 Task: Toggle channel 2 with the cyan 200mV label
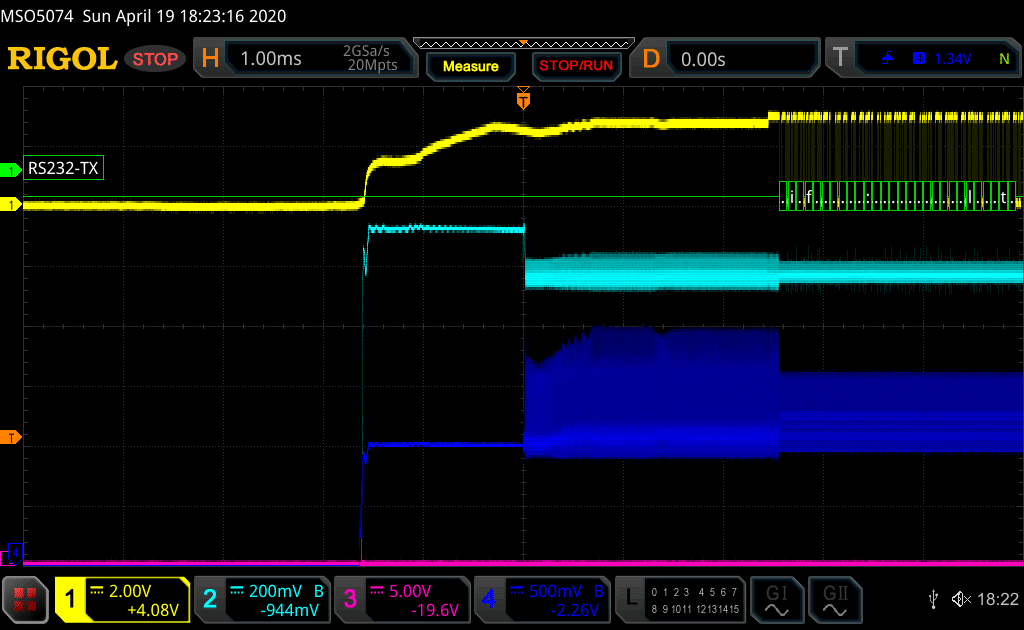(x=261, y=599)
